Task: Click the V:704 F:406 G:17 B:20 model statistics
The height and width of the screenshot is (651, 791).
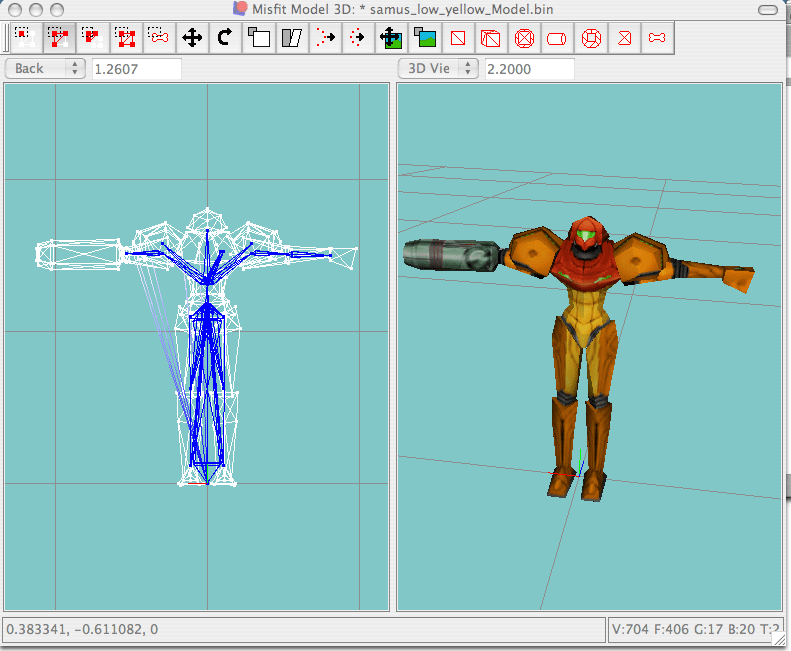Action: coord(695,629)
